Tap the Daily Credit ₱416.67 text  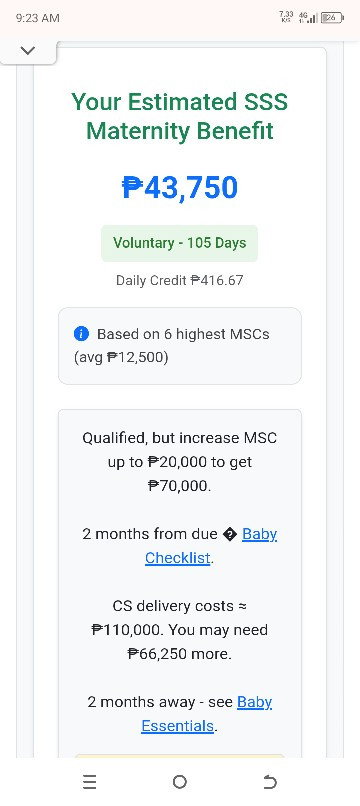click(x=179, y=281)
